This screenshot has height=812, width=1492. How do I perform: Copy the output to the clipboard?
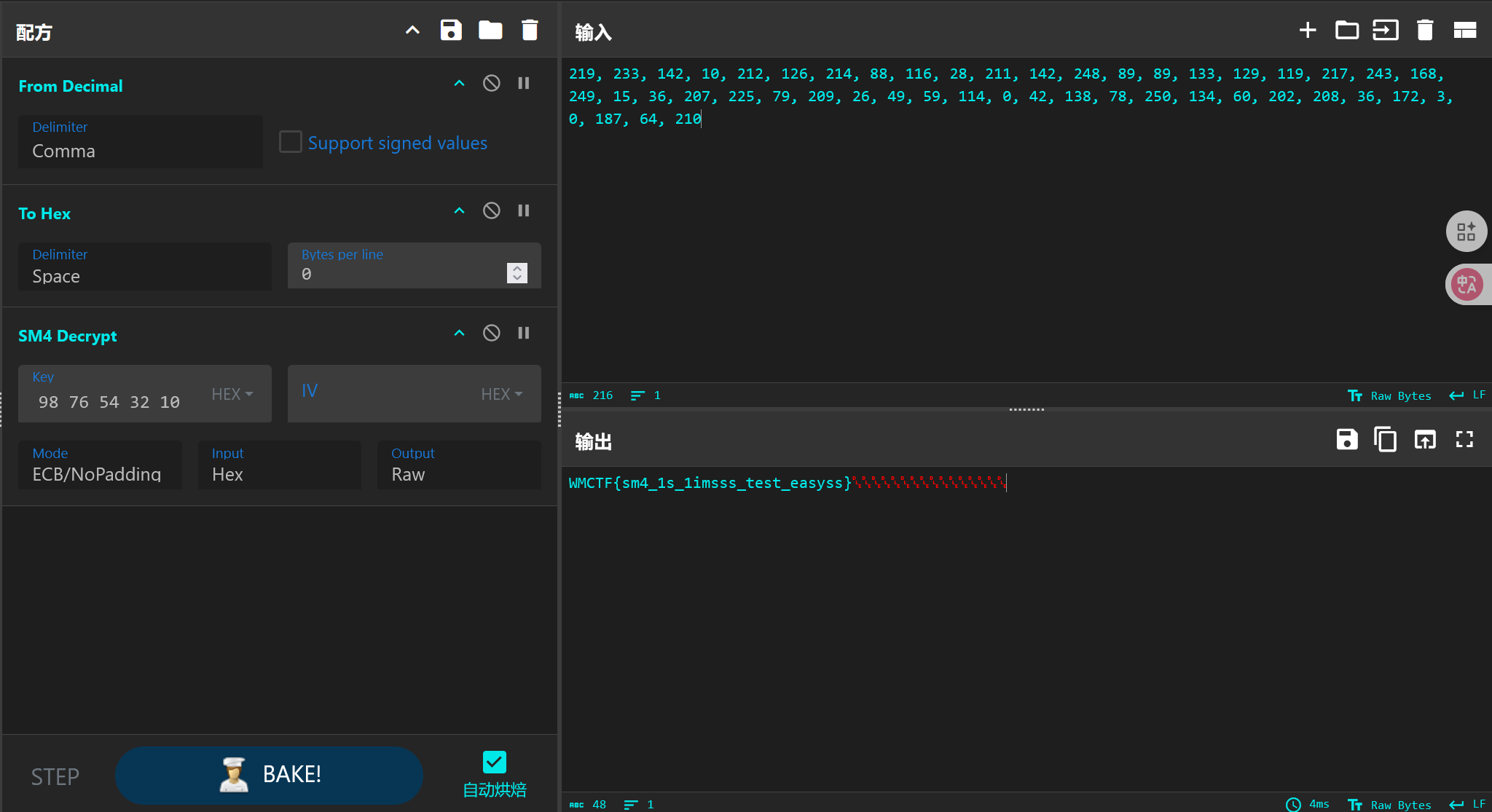point(1385,440)
